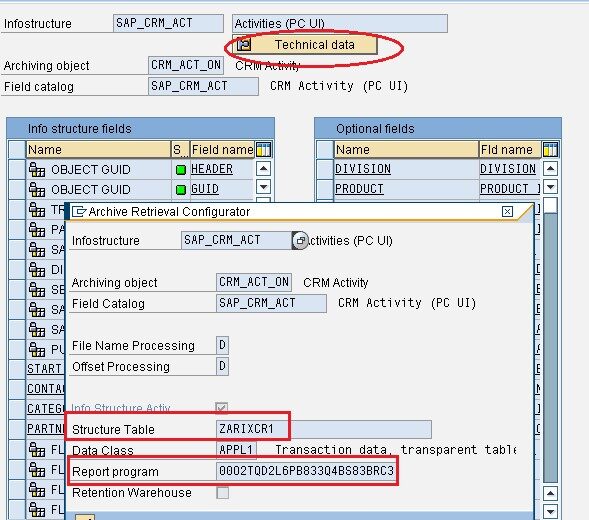The height and width of the screenshot is (520, 589).
Task: Click the Optional fields Name column header
Action: tap(406, 150)
